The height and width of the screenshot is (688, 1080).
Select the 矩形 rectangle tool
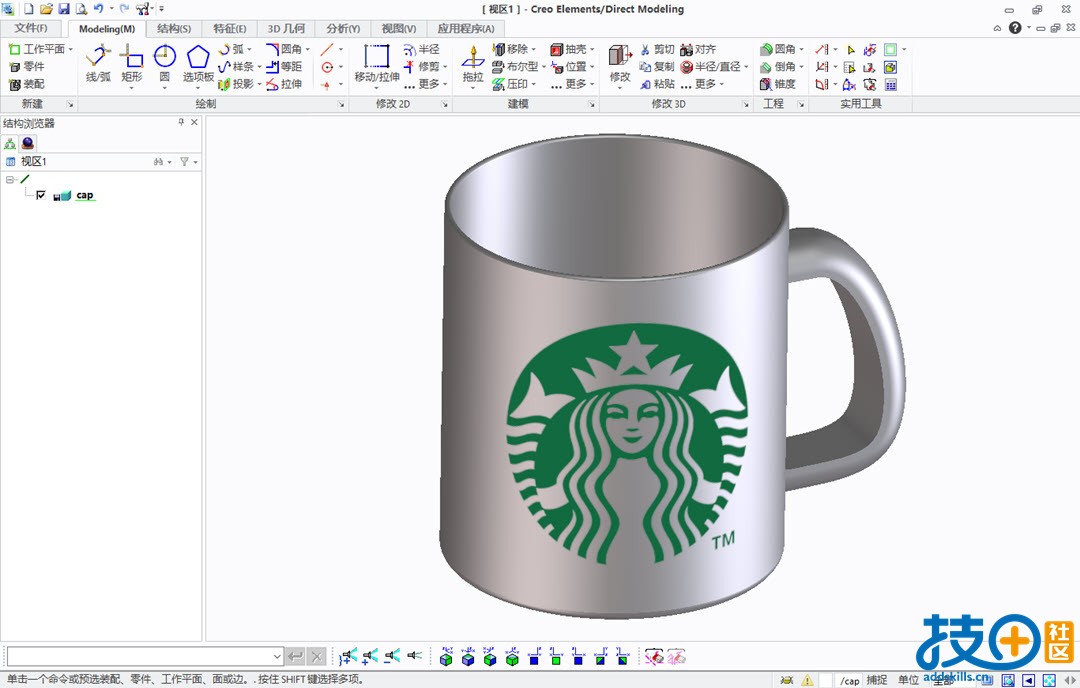132,63
